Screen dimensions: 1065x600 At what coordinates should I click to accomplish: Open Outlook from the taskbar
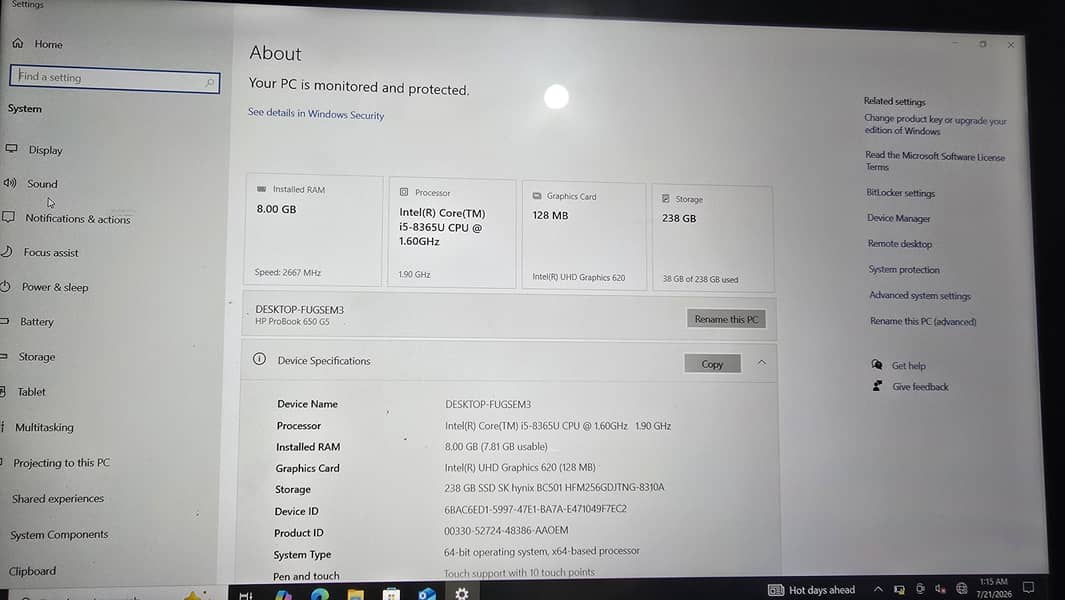[x=427, y=594]
